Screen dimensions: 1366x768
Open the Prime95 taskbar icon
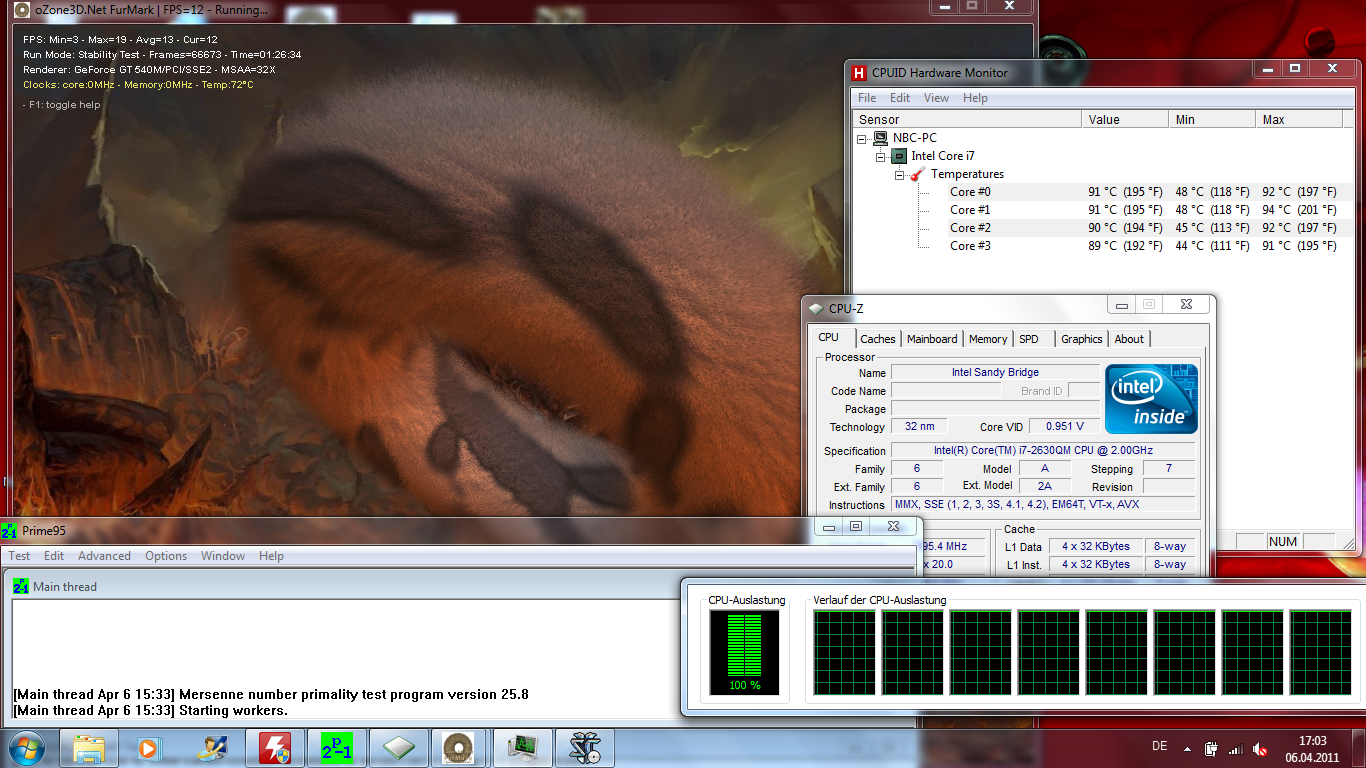[336, 748]
